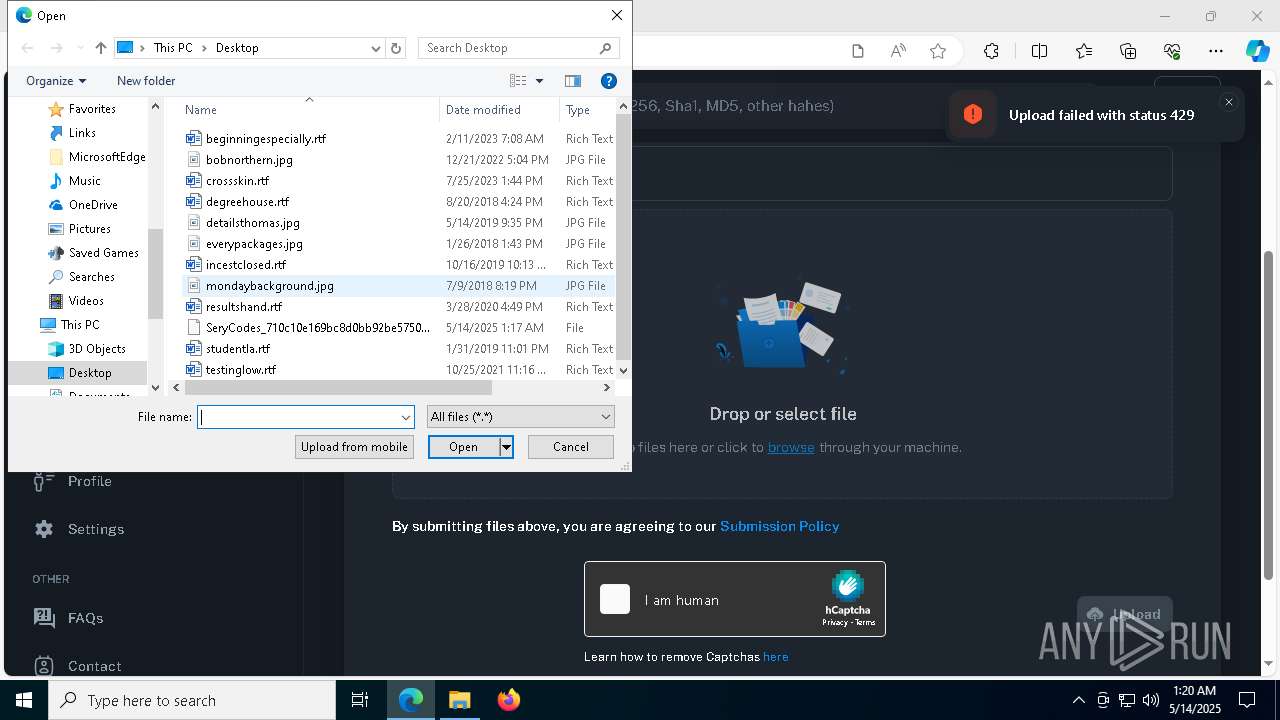Click Upload from mobile button

pyautogui.click(x=354, y=447)
